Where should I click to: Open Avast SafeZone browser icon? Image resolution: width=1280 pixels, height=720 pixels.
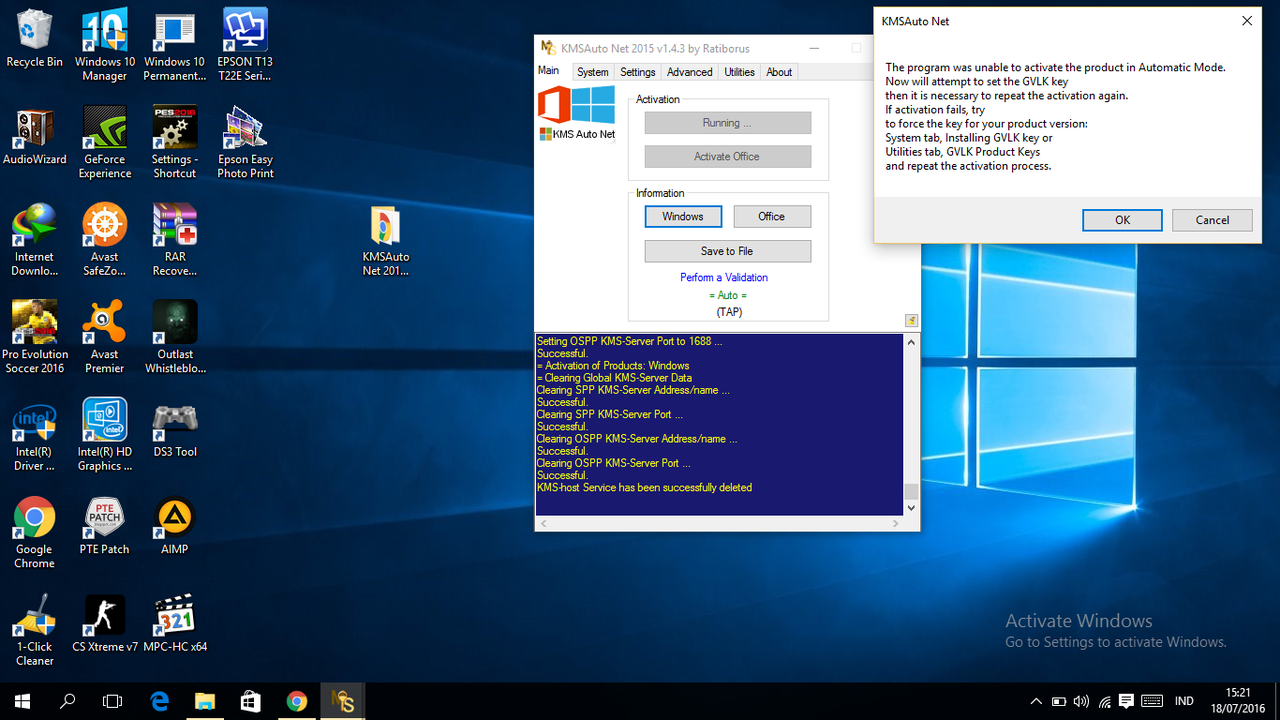pos(104,240)
